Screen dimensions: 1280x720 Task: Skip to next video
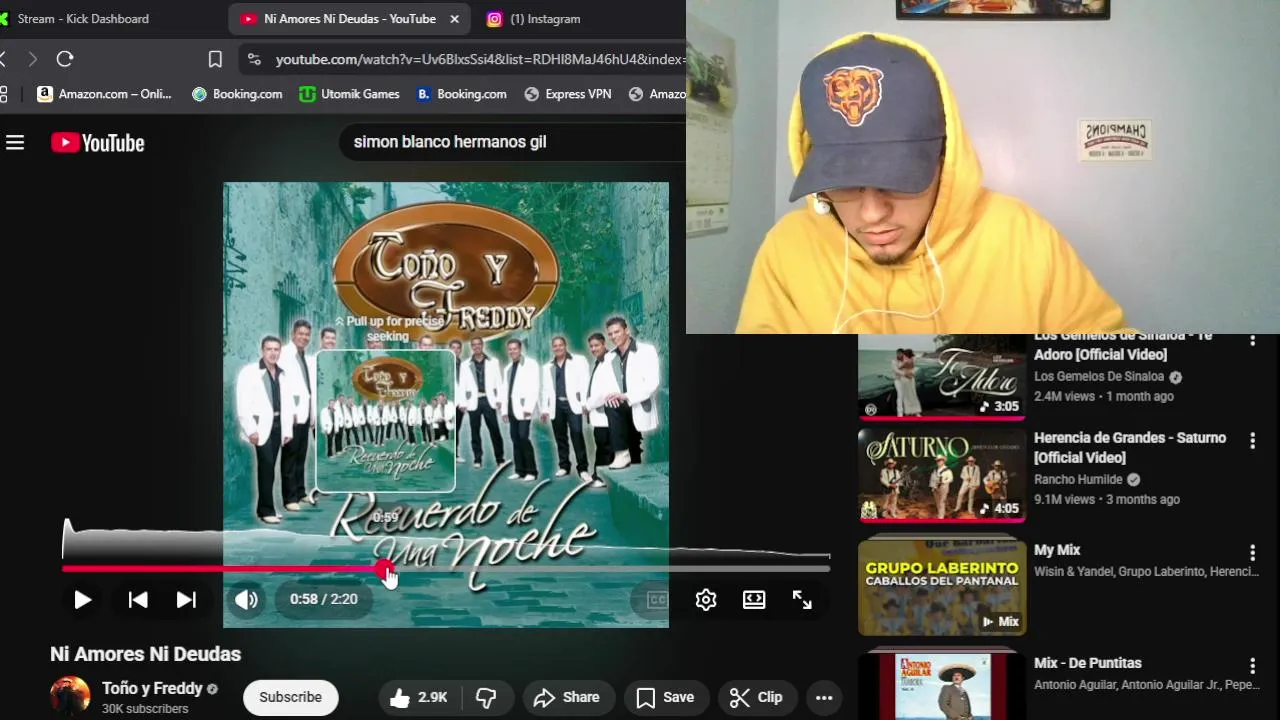(x=186, y=599)
